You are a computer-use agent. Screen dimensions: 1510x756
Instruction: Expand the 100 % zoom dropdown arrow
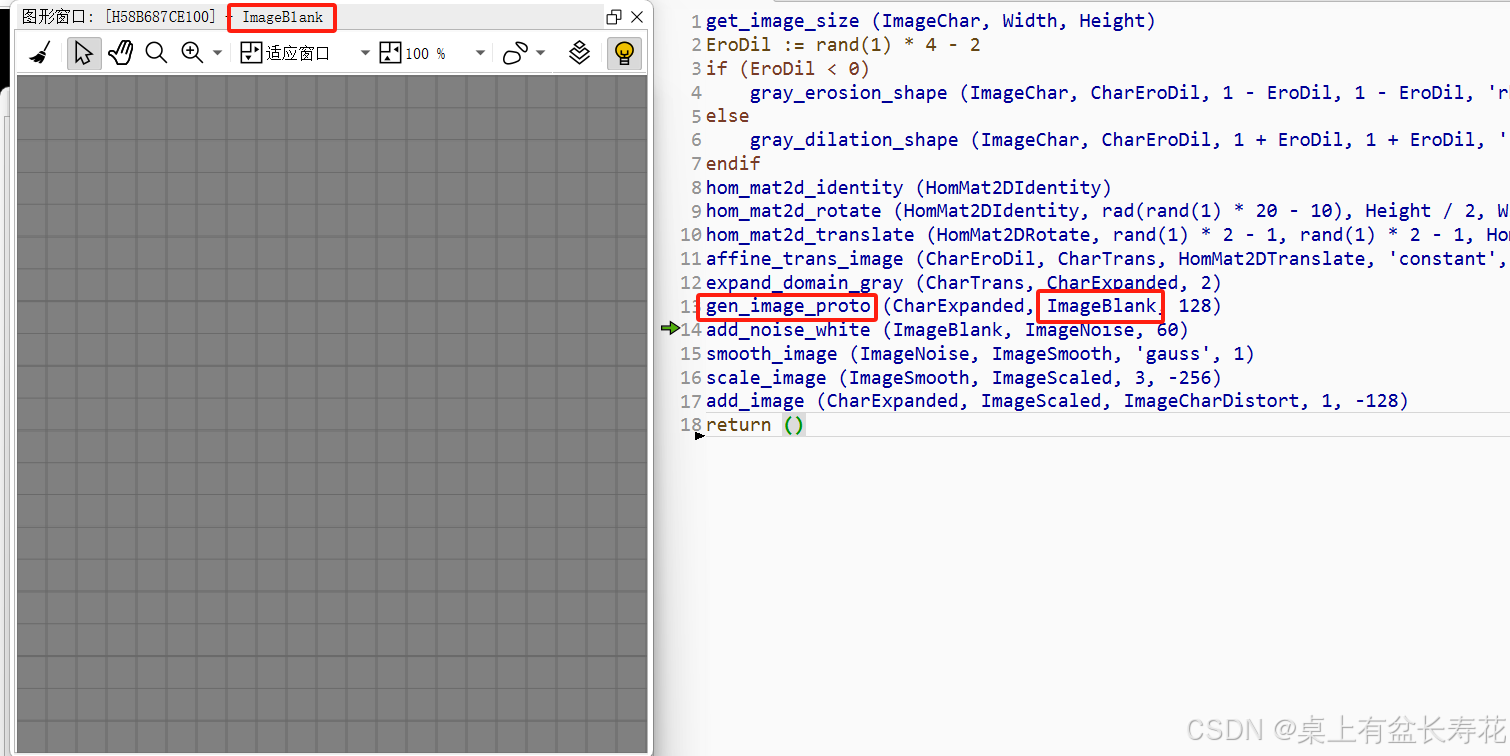(481, 53)
